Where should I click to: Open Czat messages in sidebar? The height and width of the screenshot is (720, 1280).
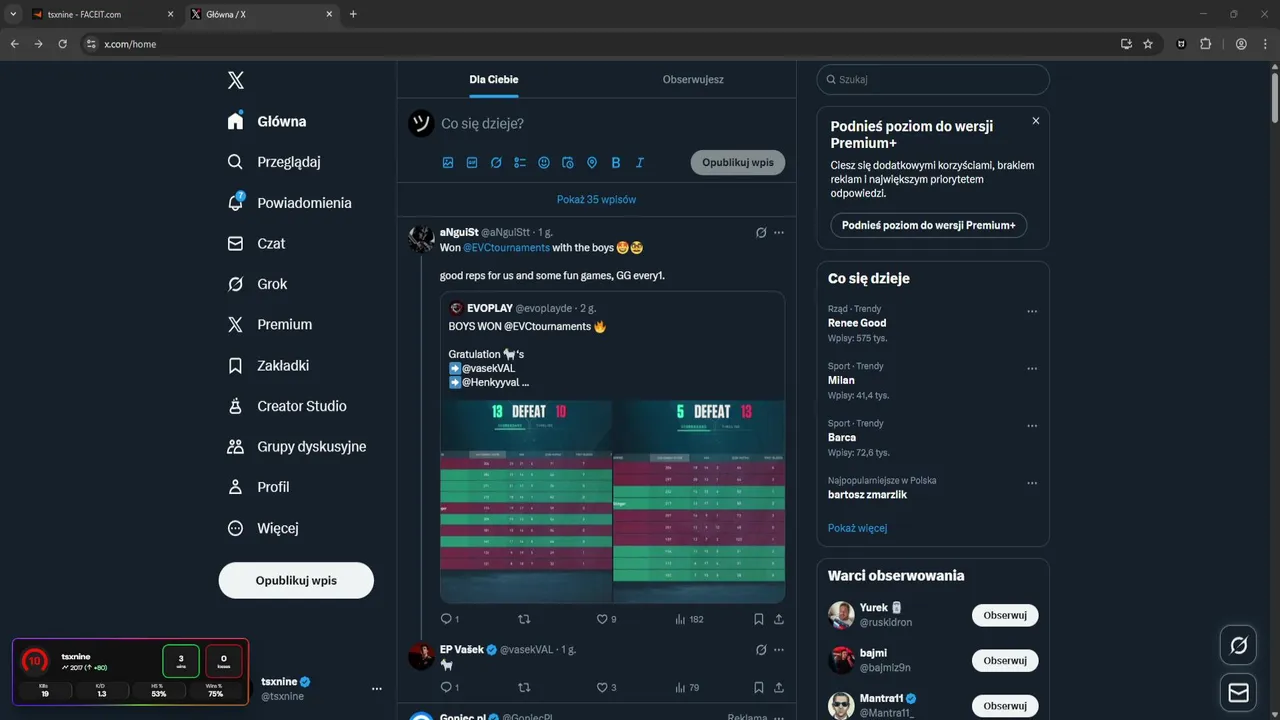(256, 243)
